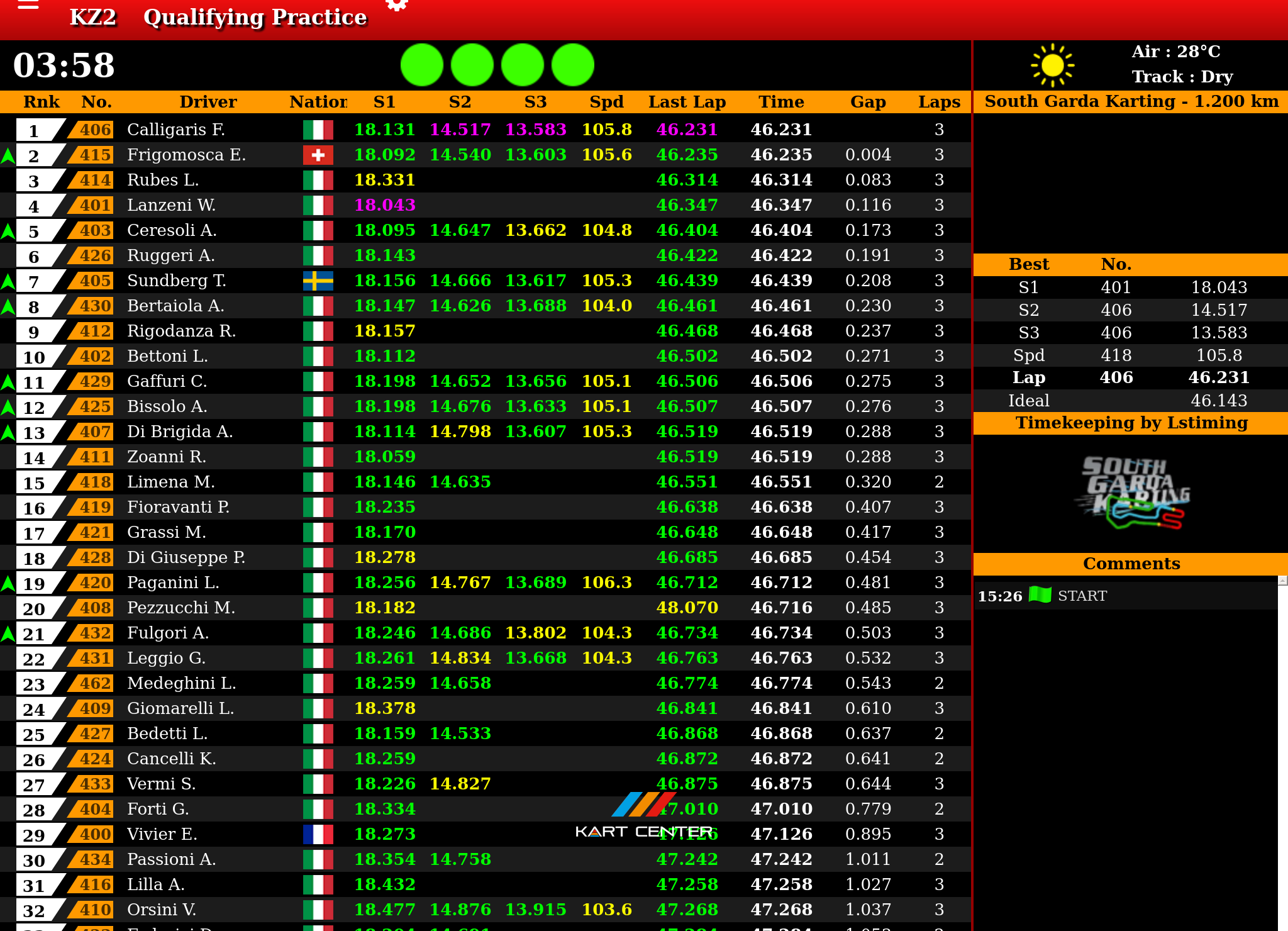The width and height of the screenshot is (1288, 931).
Task: Click the sunny weather icon
Action: (1052, 65)
